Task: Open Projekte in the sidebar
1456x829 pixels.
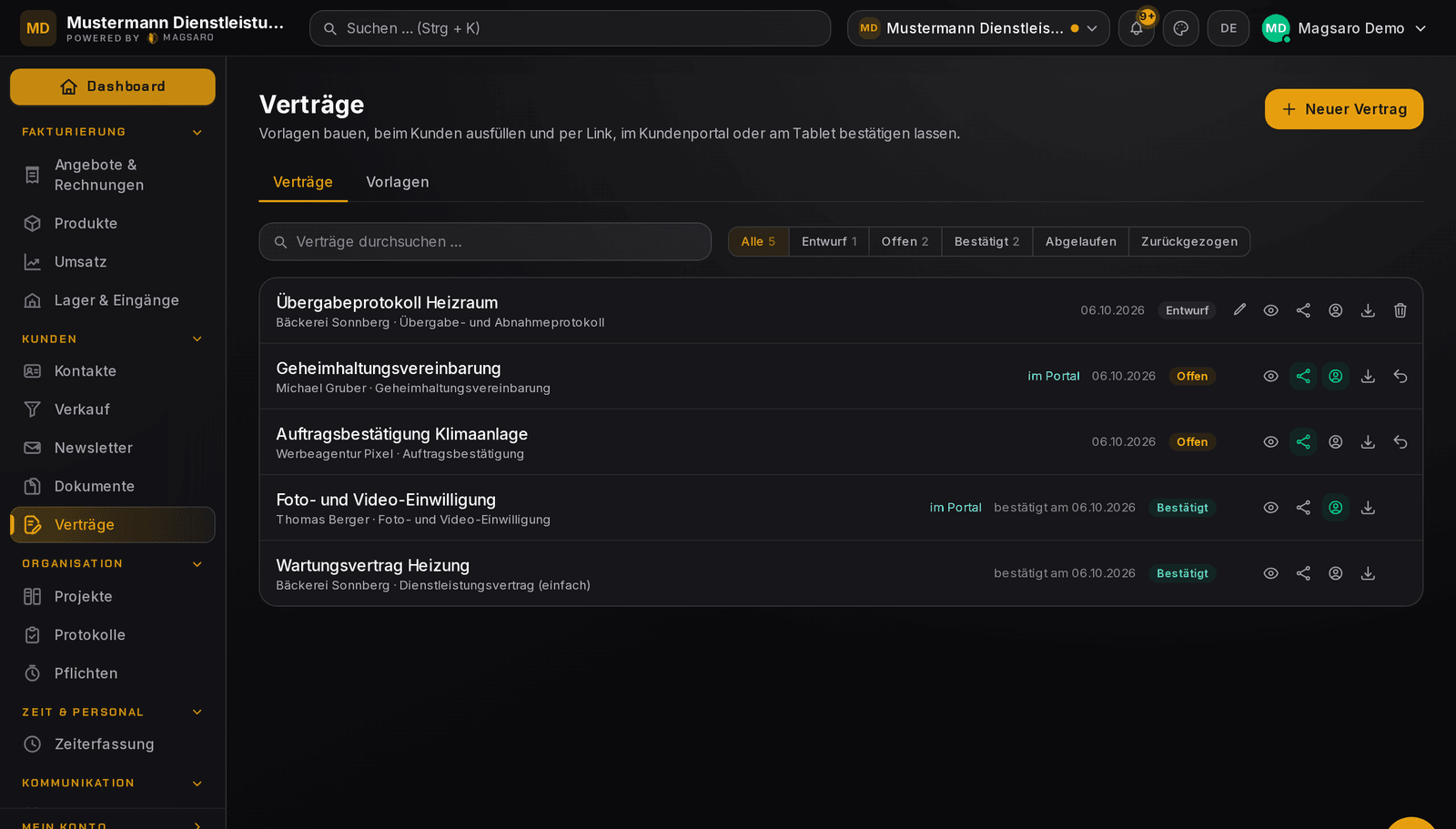Action: (113, 596)
